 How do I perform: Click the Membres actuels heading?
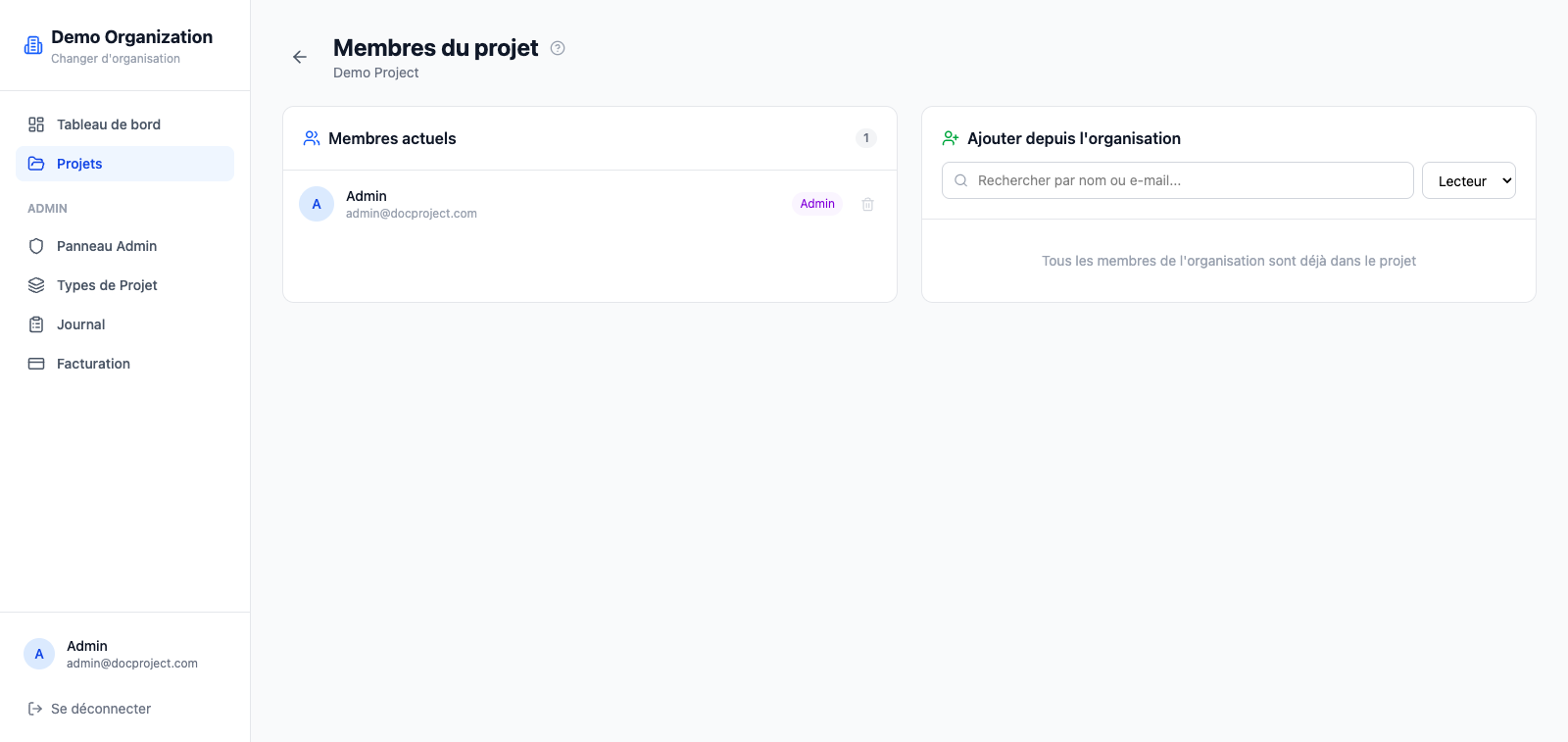(392, 138)
